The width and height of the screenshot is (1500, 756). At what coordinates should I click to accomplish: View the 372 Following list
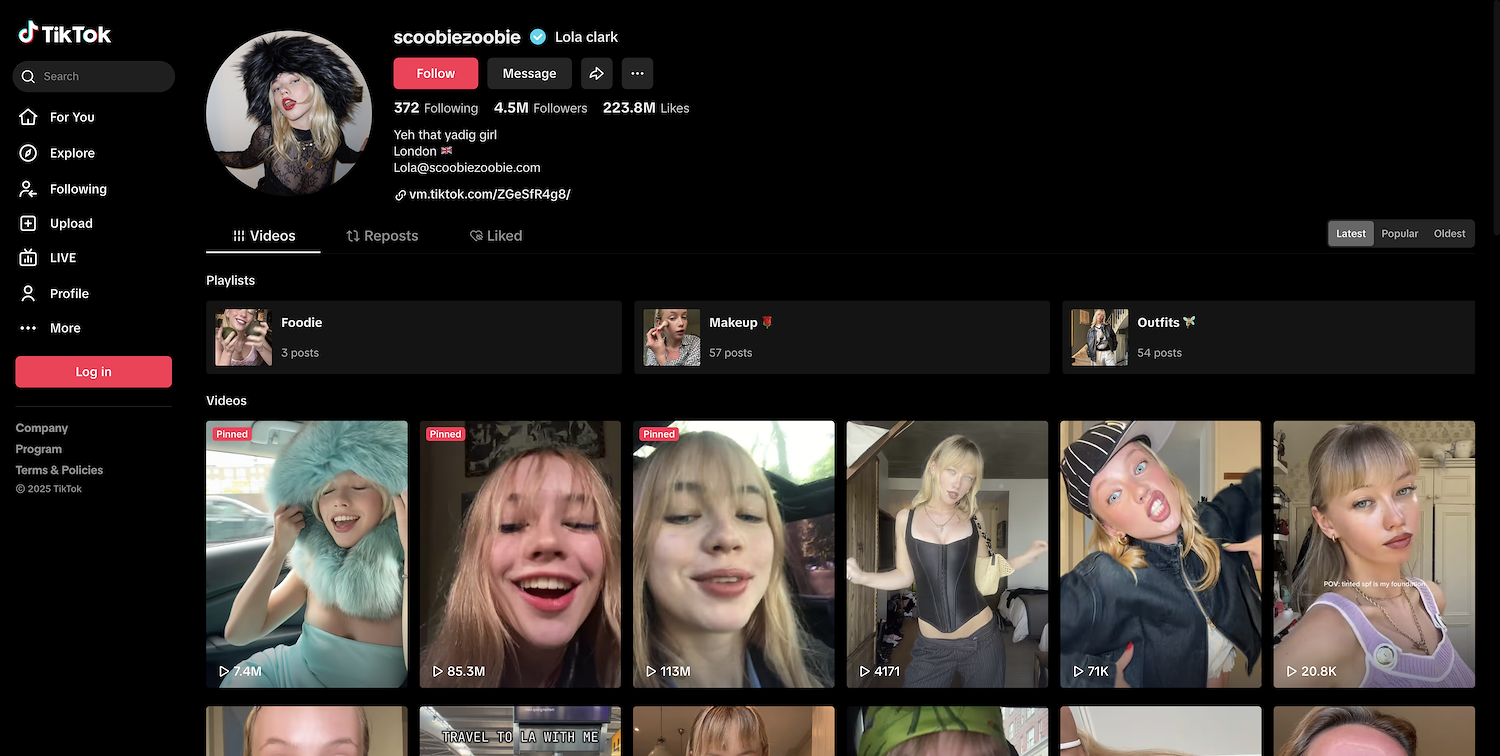(436, 108)
